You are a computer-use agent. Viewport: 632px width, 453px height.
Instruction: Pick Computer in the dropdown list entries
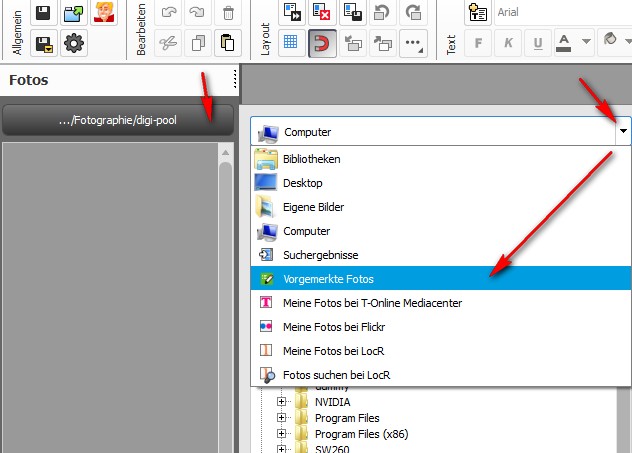pos(441,231)
